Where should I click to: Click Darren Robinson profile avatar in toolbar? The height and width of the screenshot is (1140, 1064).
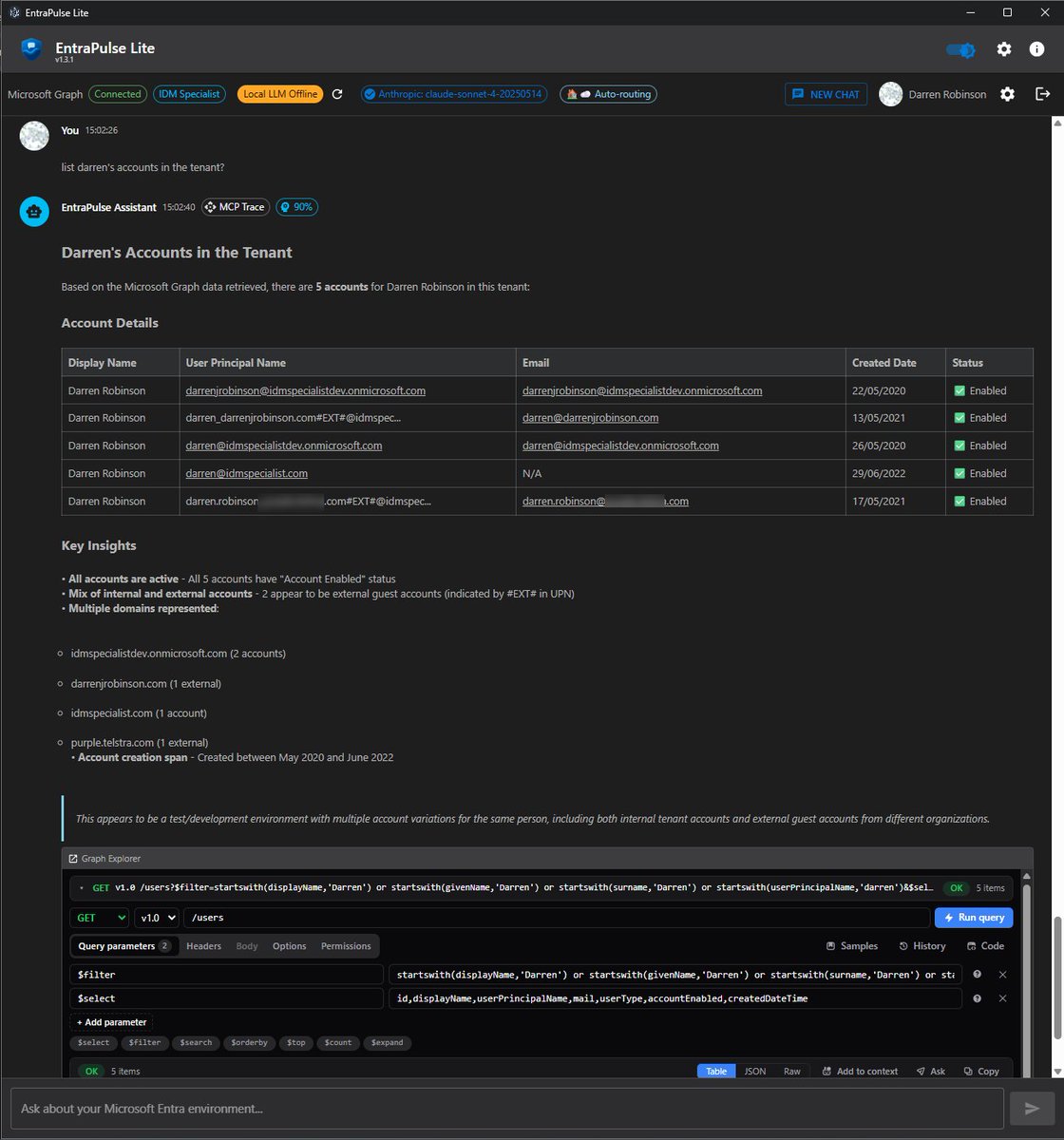[890, 94]
